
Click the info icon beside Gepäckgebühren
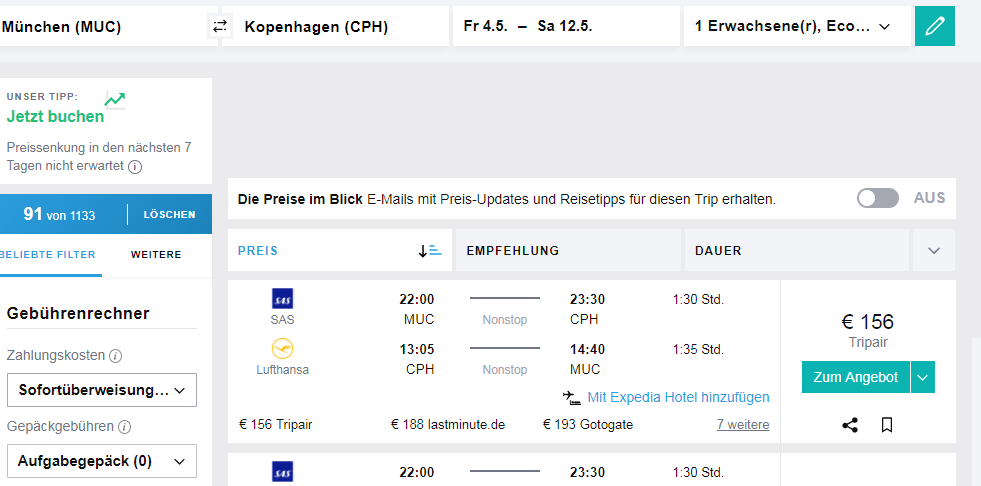point(124,427)
